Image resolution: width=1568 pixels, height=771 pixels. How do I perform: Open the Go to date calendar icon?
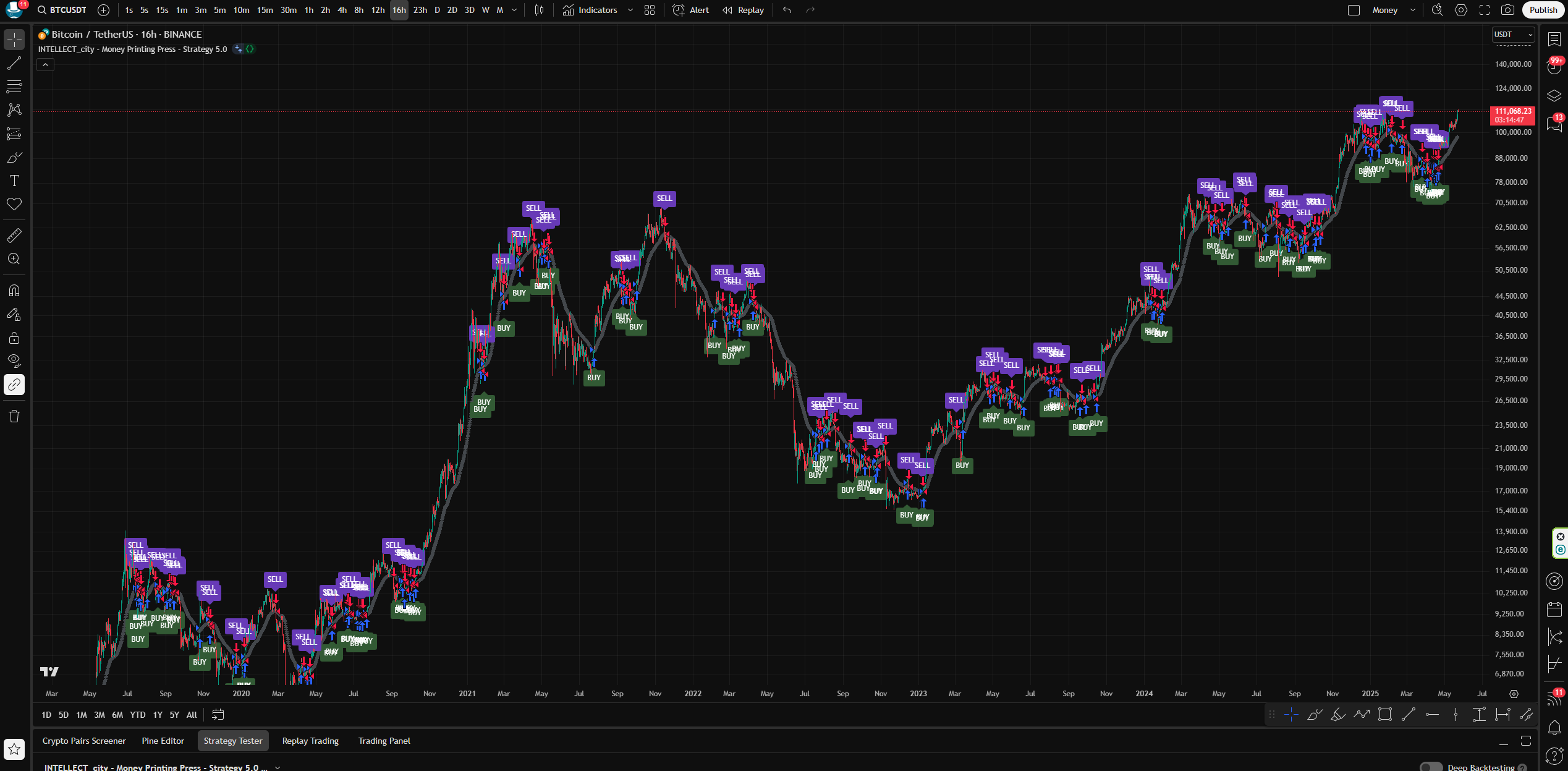tap(218, 715)
